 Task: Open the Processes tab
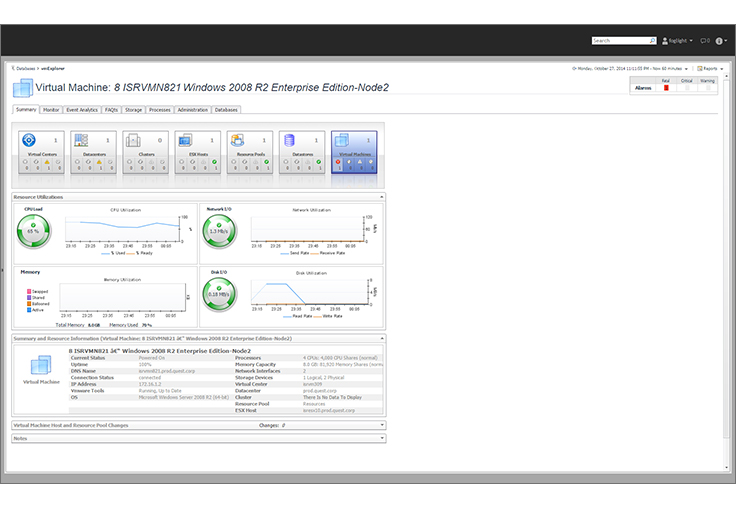click(160, 110)
